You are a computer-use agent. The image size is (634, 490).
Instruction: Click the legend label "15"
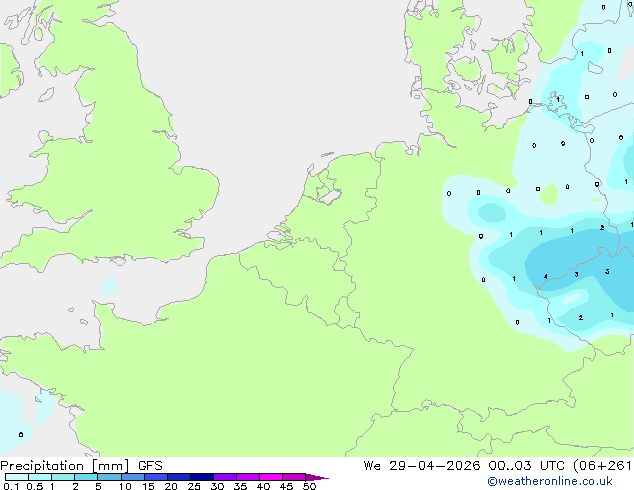pos(148,486)
